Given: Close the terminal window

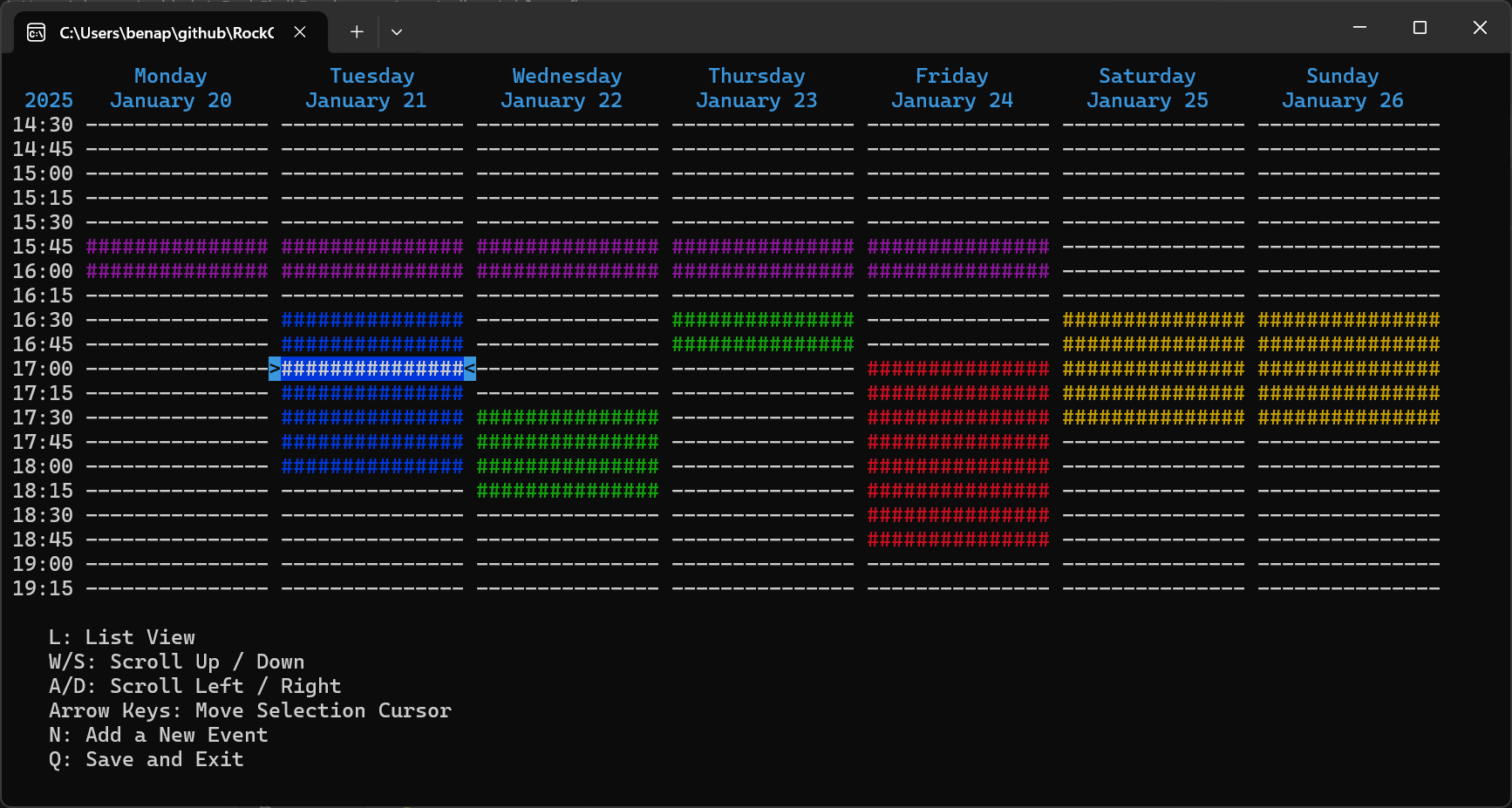Looking at the screenshot, I should [1480, 28].
